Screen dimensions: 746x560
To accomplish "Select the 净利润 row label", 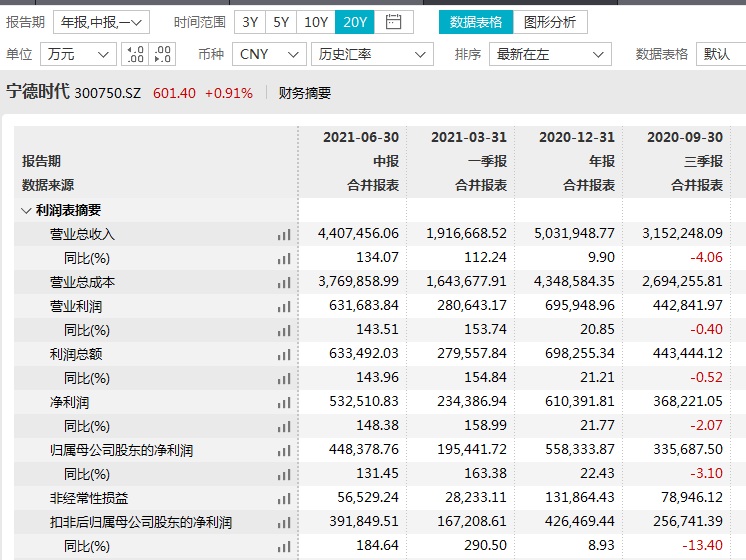I will coord(69,403).
